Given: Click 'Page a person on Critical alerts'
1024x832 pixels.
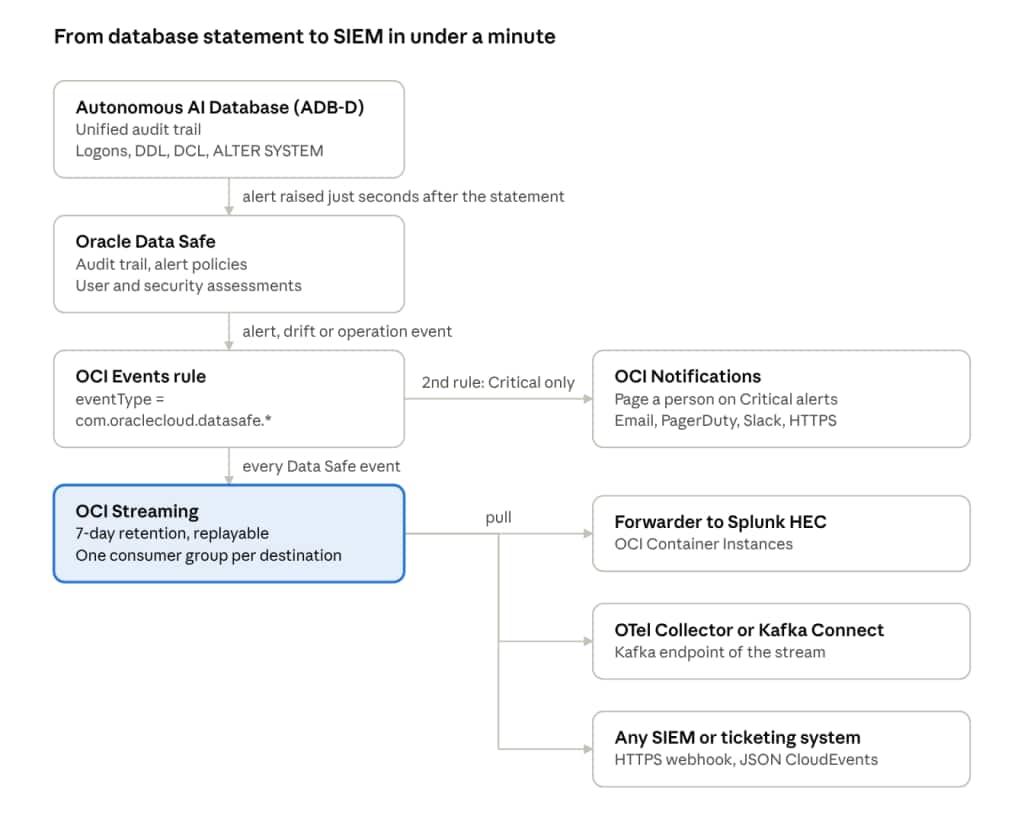Looking at the screenshot, I should tap(726, 399).
